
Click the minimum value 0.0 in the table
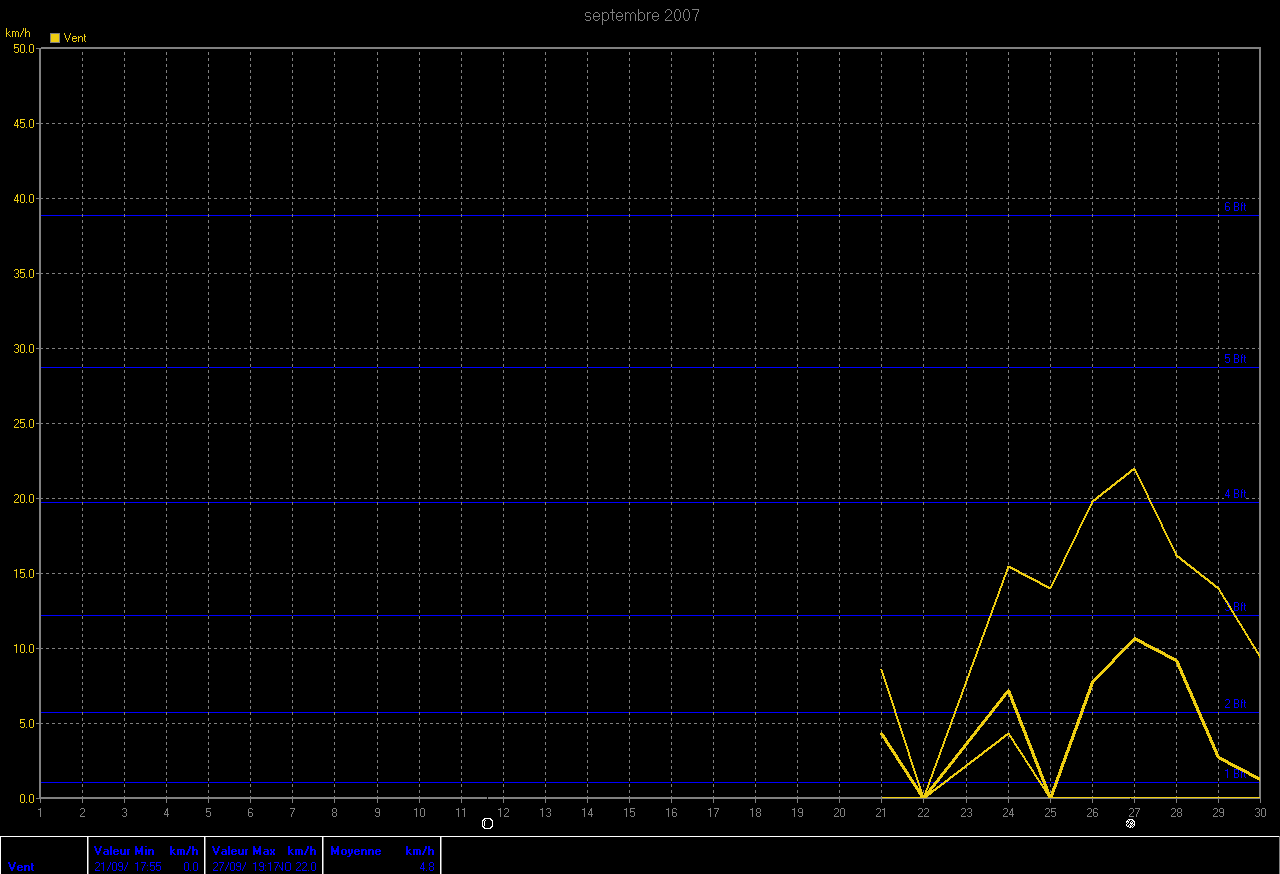click(x=191, y=867)
